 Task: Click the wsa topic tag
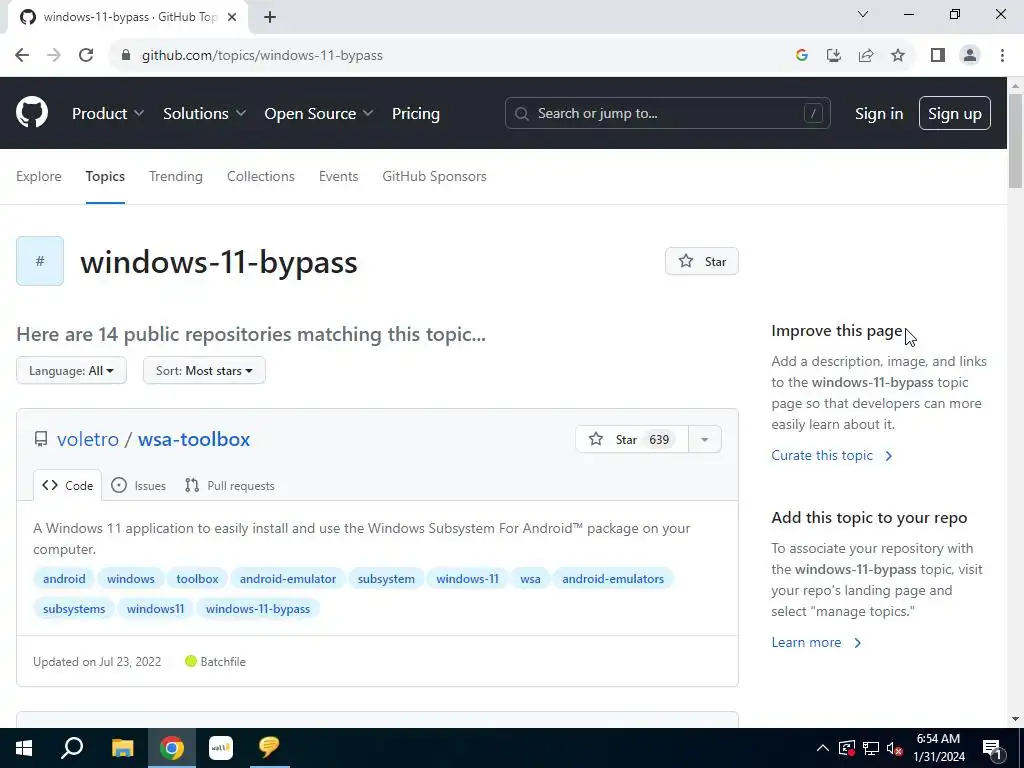tap(530, 579)
